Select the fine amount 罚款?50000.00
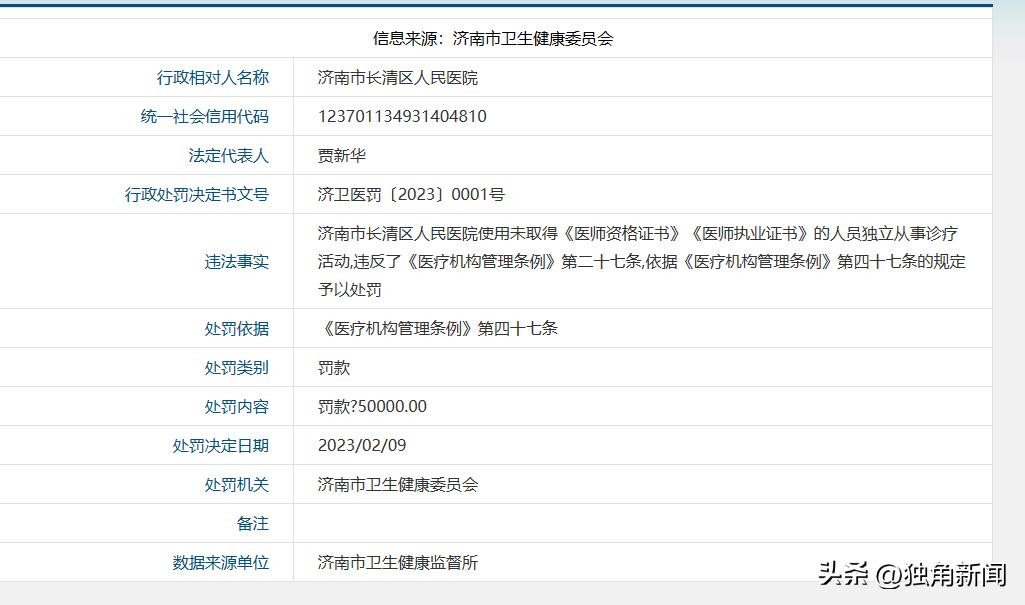Screen dimensions: 1025x605 point(372,406)
